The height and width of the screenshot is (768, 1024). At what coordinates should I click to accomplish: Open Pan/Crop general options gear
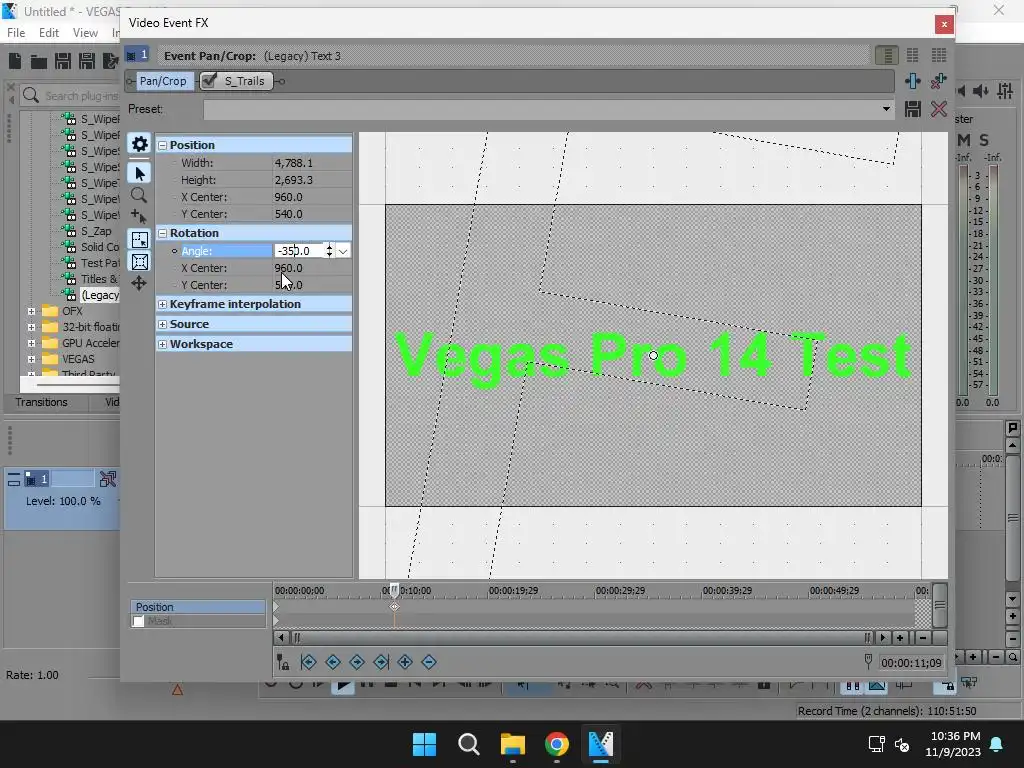[139, 144]
